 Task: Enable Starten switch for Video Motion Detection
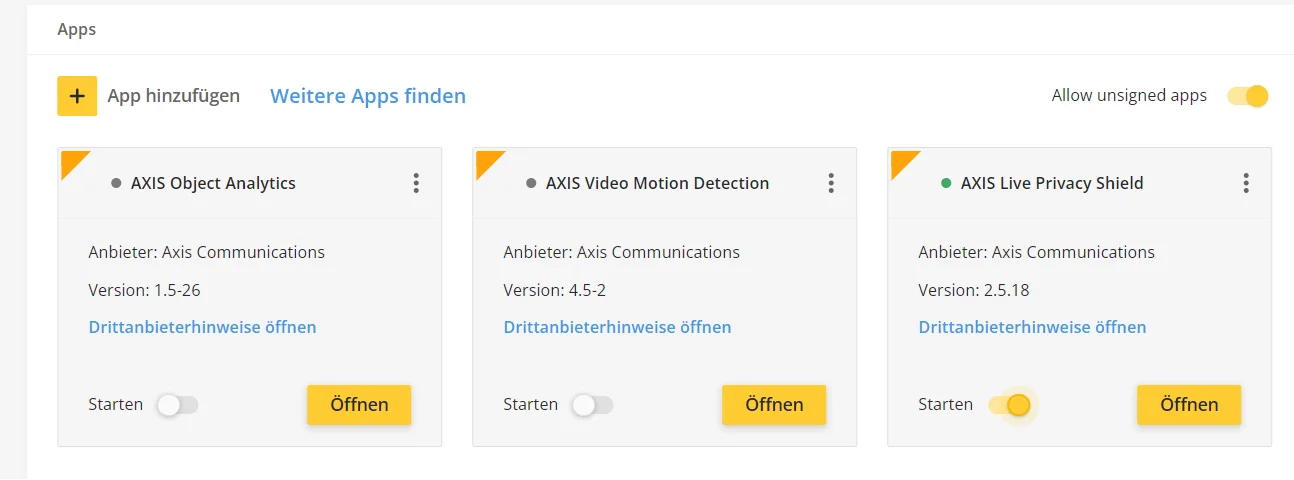coord(592,405)
